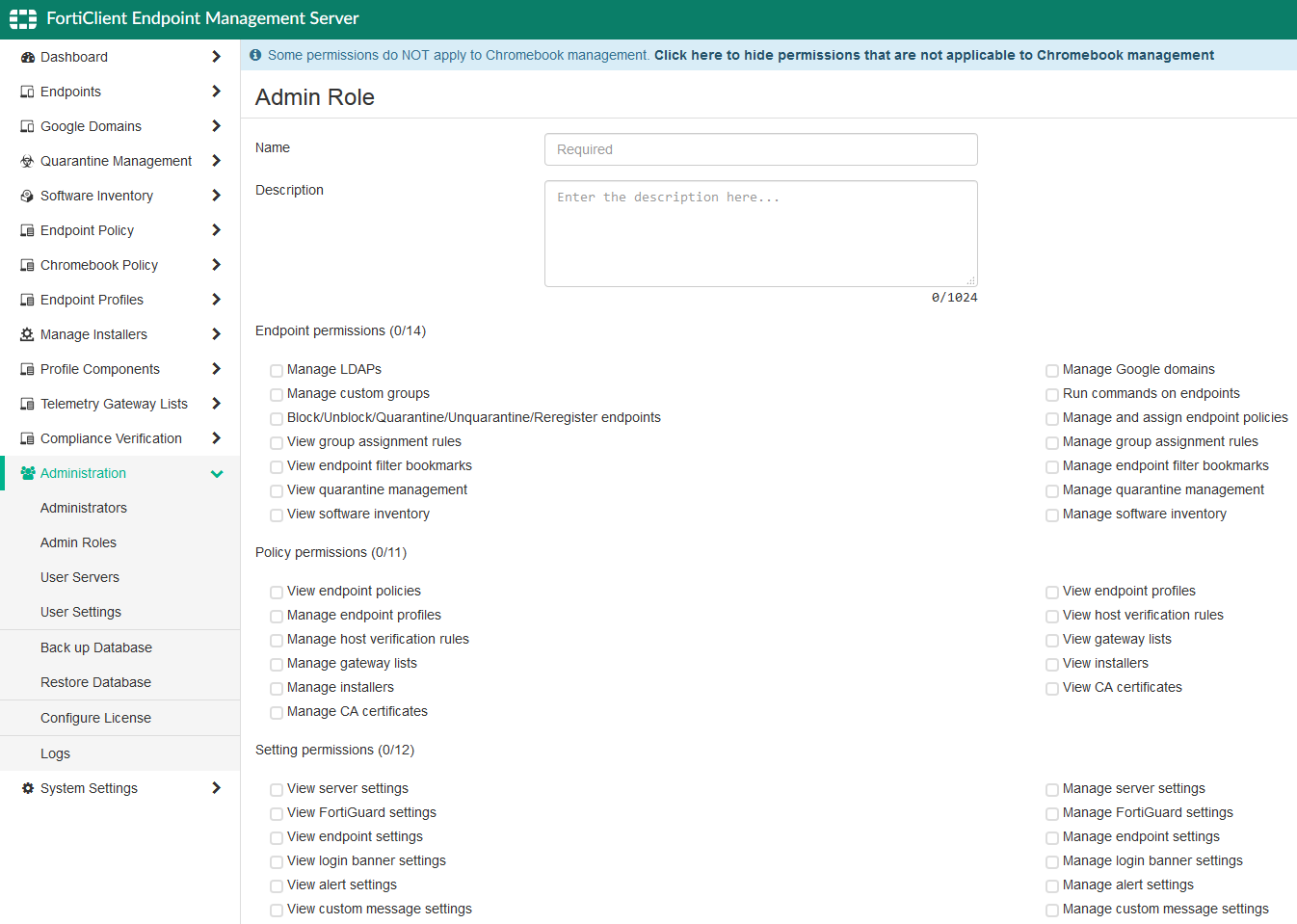The width and height of the screenshot is (1297, 924).
Task: Tick View installers checkbox
Action: tap(1052, 664)
